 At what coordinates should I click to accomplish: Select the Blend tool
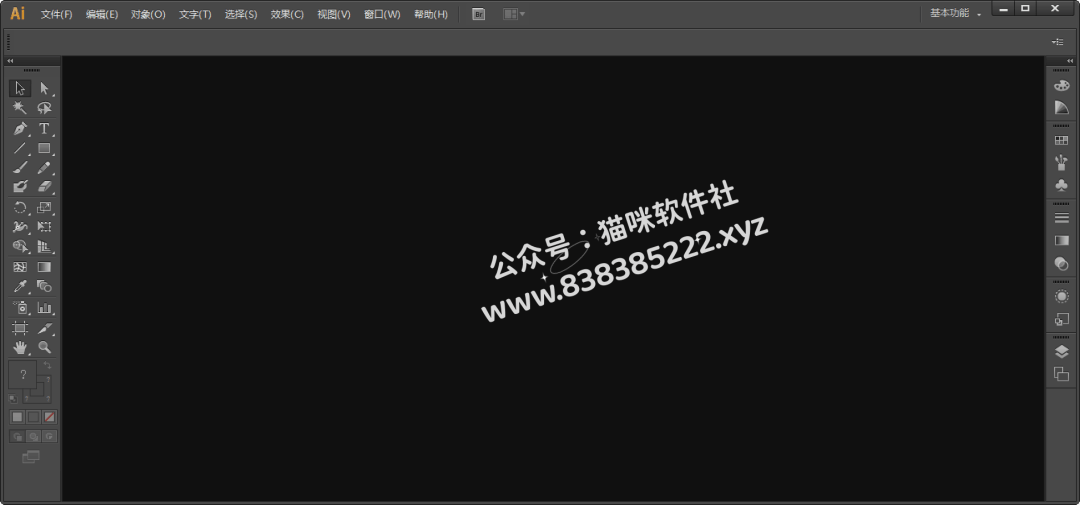coord(44,286)
